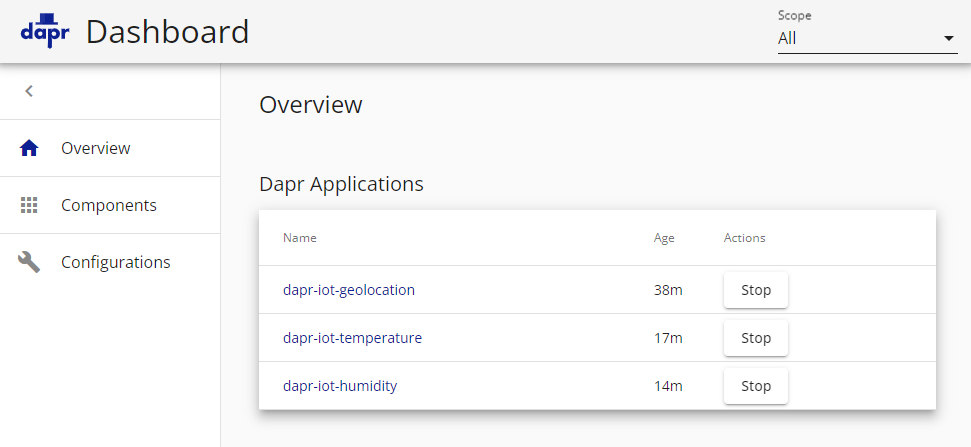Screen dimensions: 971x447
Task: Stop the dapr-iot-humidity application
Action: (755, 386)
